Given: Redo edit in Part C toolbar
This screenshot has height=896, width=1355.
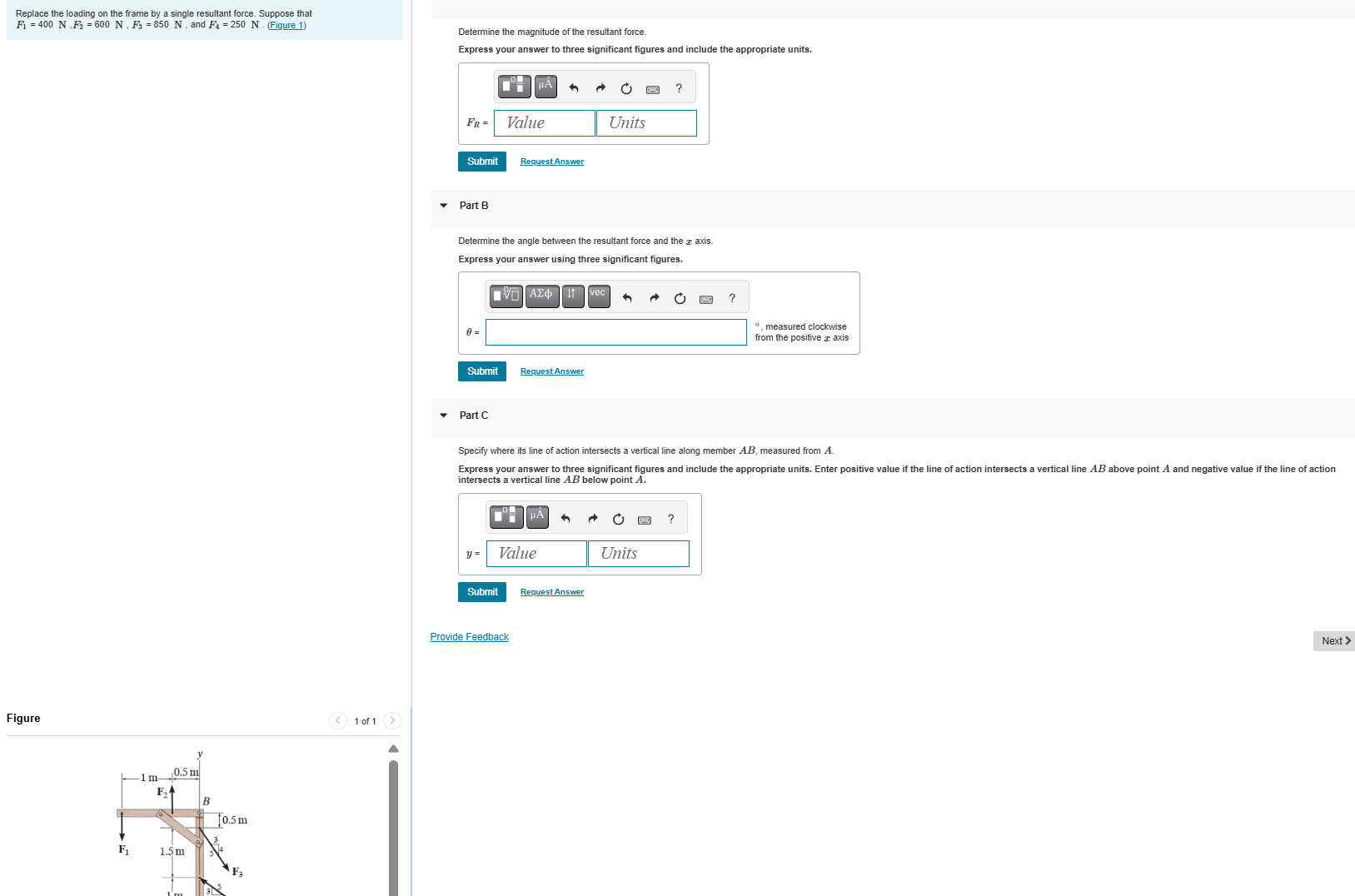Looking at the screenshot, I should 592,519.
